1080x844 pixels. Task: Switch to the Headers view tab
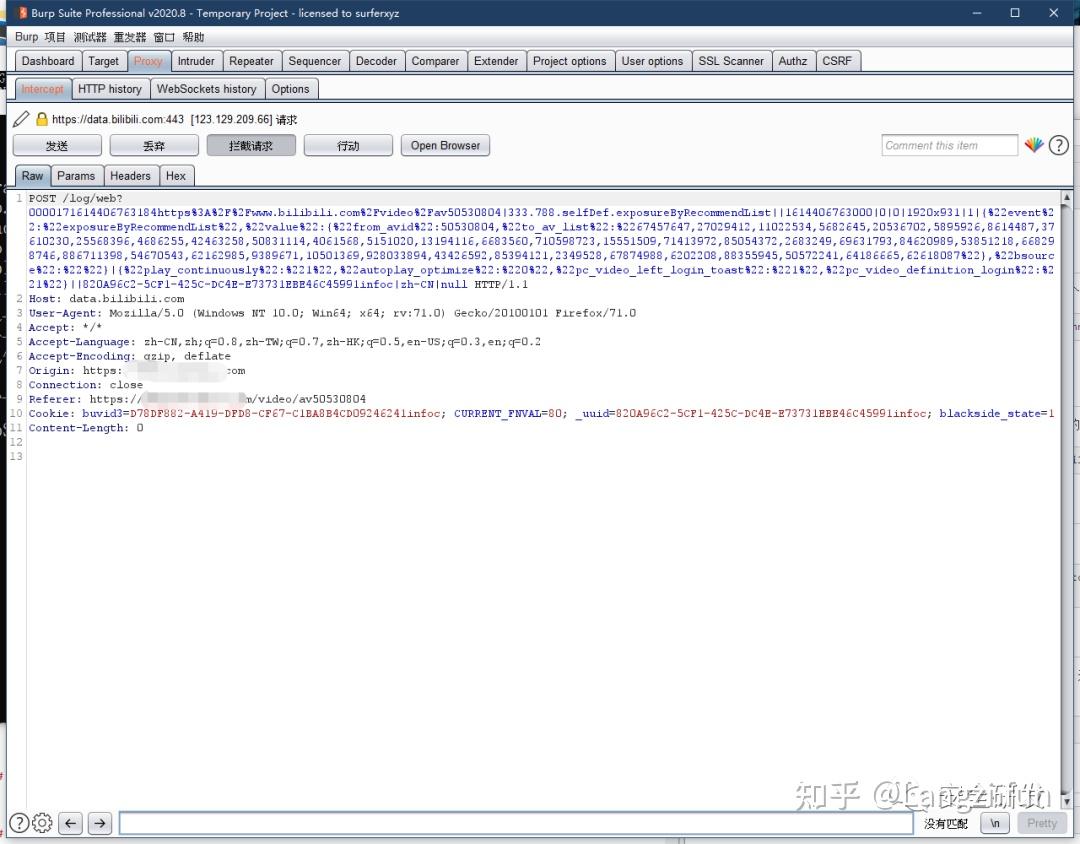point(130,176)
